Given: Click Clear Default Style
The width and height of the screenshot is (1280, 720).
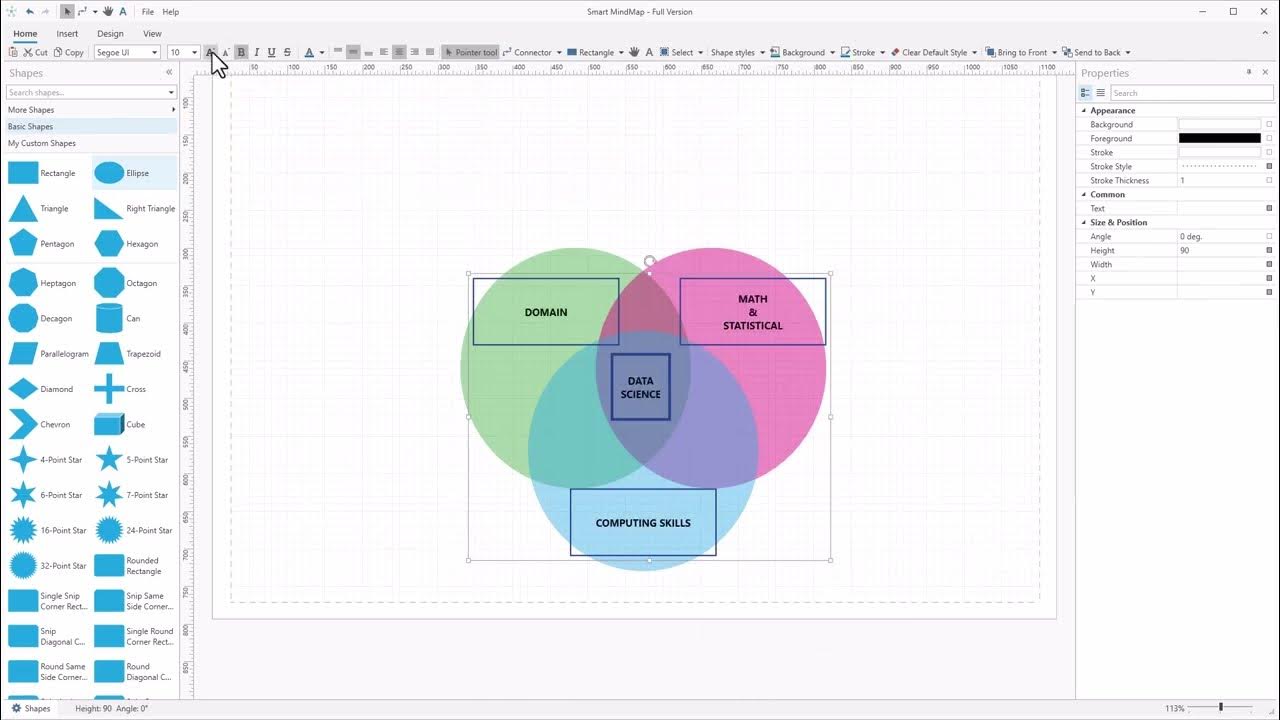Looking at the screenshot, I should pos(929,52).
